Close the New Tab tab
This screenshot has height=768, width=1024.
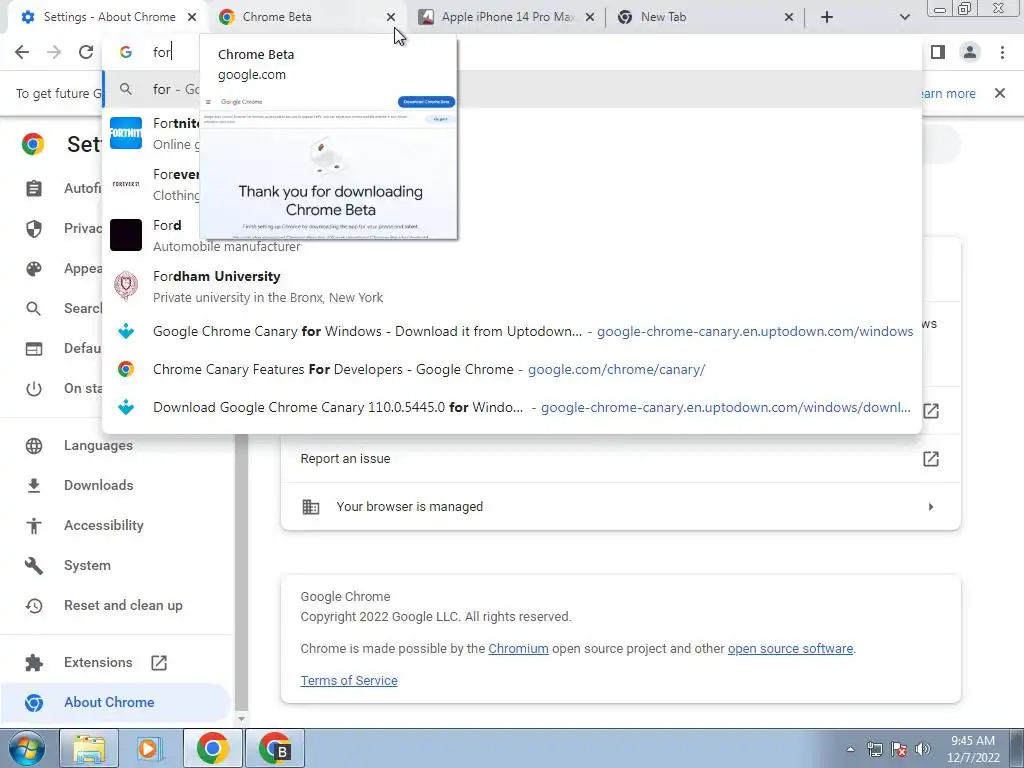(x=789, y=17)
